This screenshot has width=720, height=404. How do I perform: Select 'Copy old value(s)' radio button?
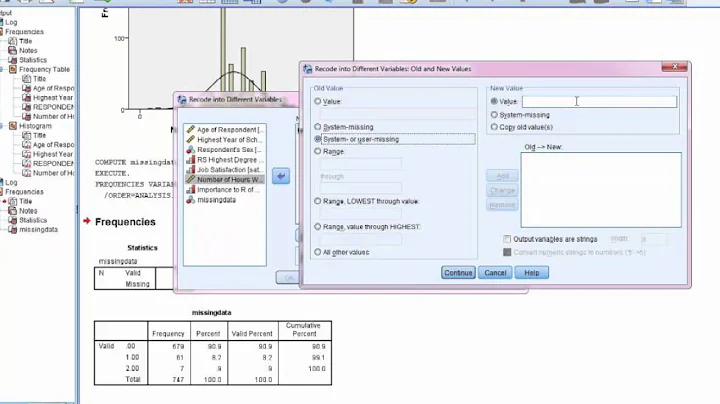[x=494, y=127]
